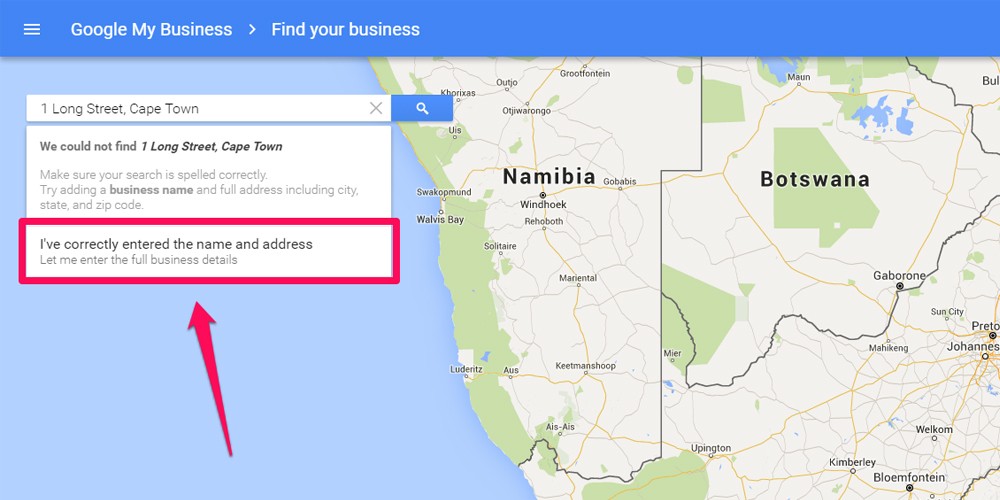
Task: Click the Botswana country label on map
Action: pyautogui.click(x=814, y=179)
